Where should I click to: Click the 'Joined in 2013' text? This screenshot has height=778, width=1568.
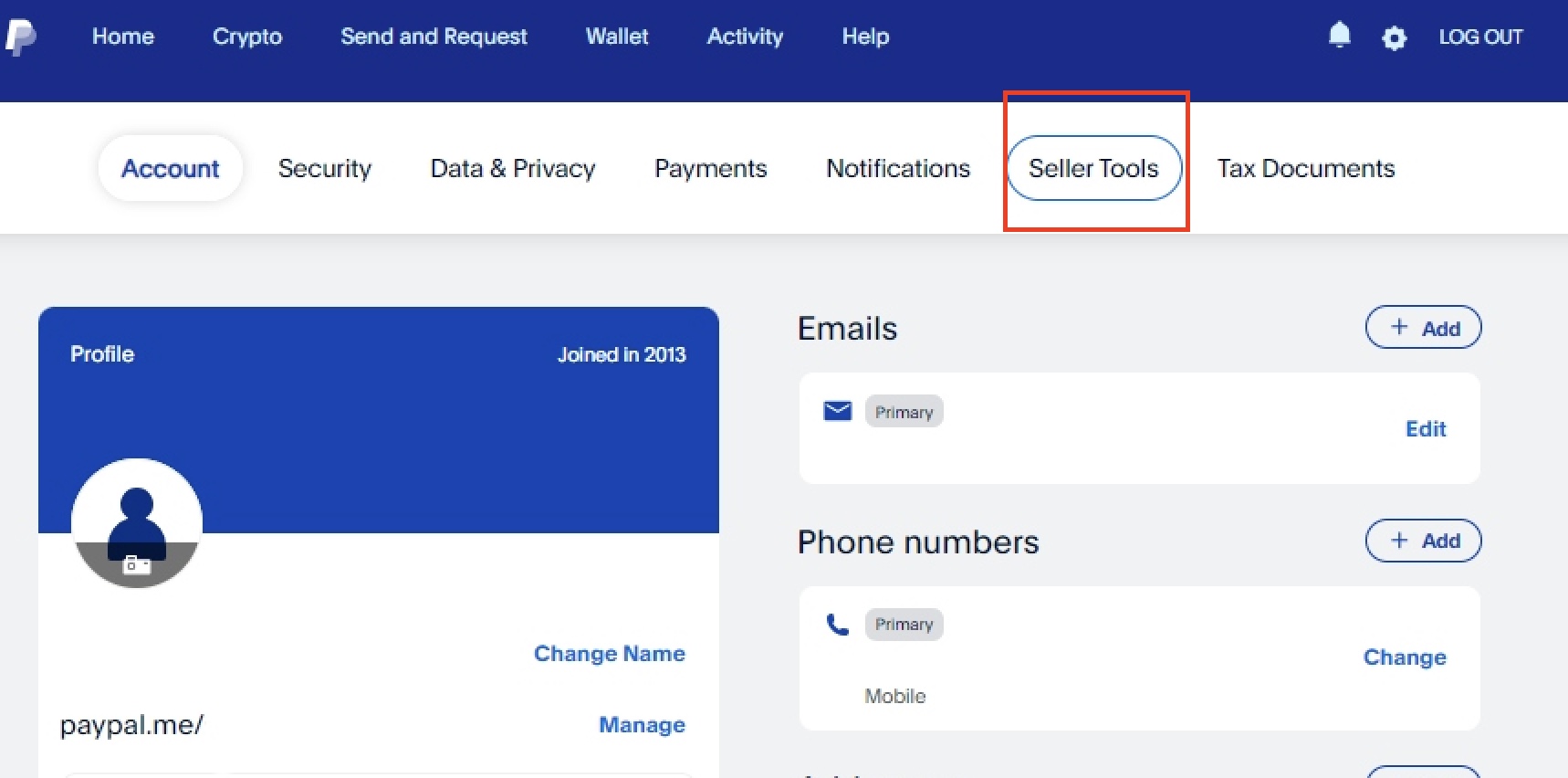(622, 354)
